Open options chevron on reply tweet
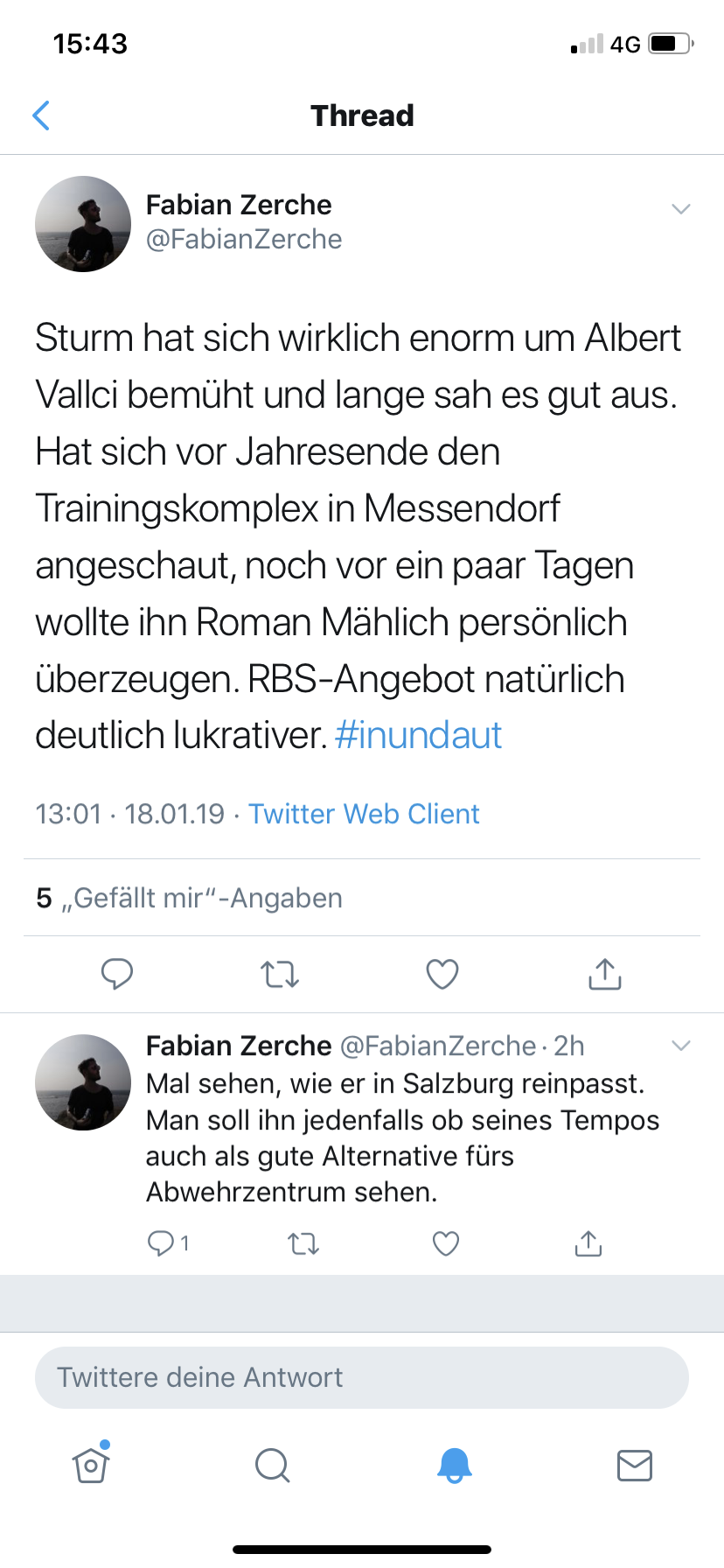724x1568 pixels. pos(681,1046)
